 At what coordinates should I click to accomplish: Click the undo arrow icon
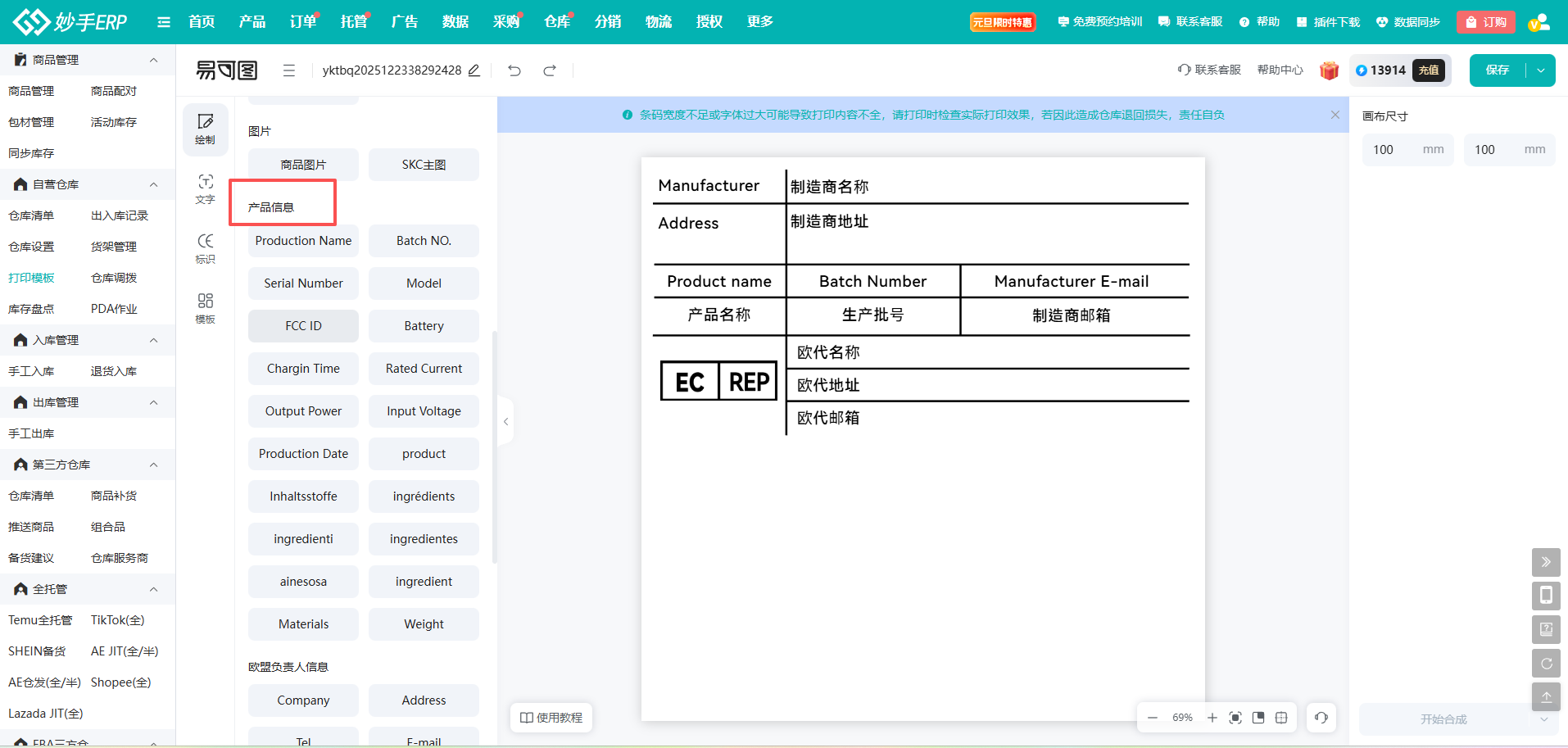point(514,70)
